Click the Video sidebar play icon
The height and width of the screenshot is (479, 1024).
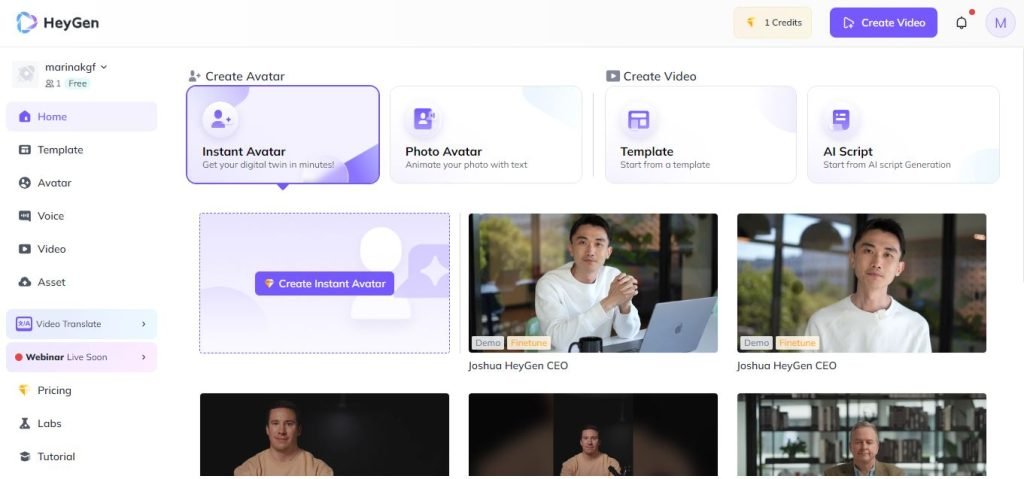click(x=25, y=249)
